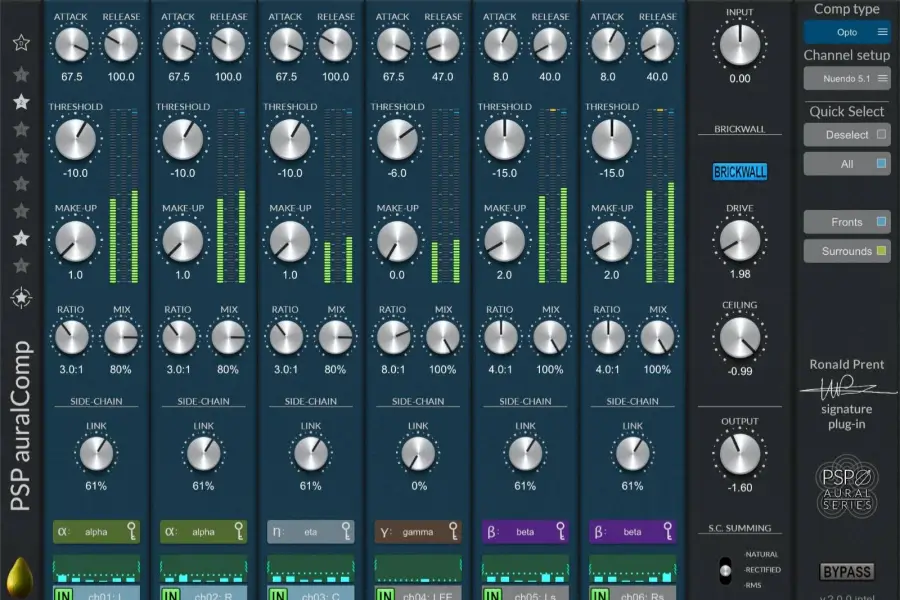Select preset star 6 in sidebar
This screenshot has height=600, width=900.
click(x=21, y=211)
